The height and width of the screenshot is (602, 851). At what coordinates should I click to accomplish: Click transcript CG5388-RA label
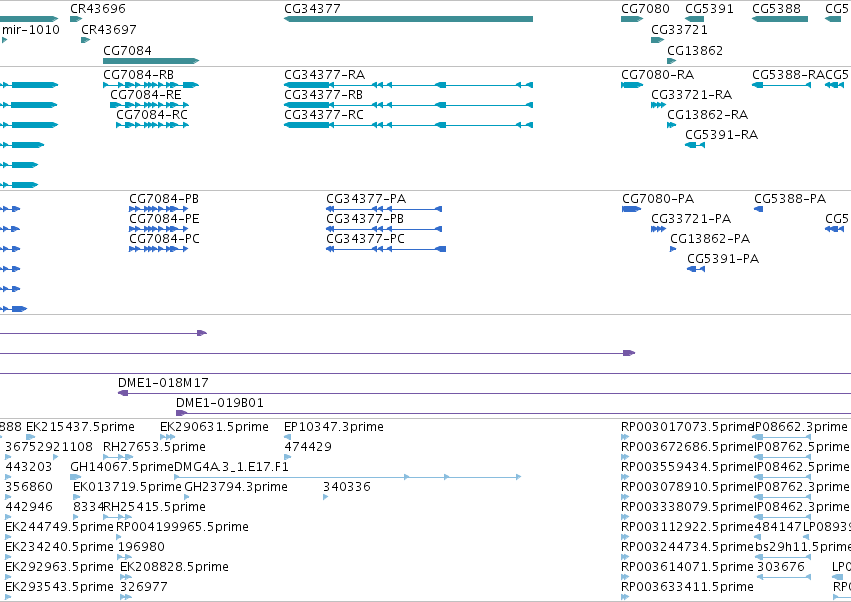[789, 75]
